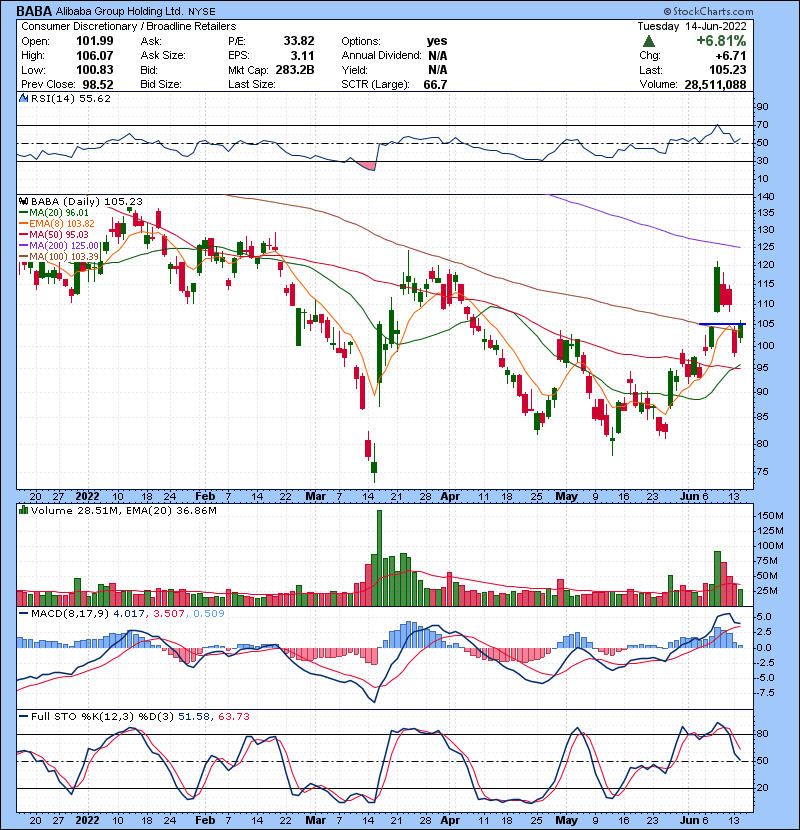Click the 140 label on price axis
Image resolution: width=800 pixels, height=830 pixels.
point(766,196)
